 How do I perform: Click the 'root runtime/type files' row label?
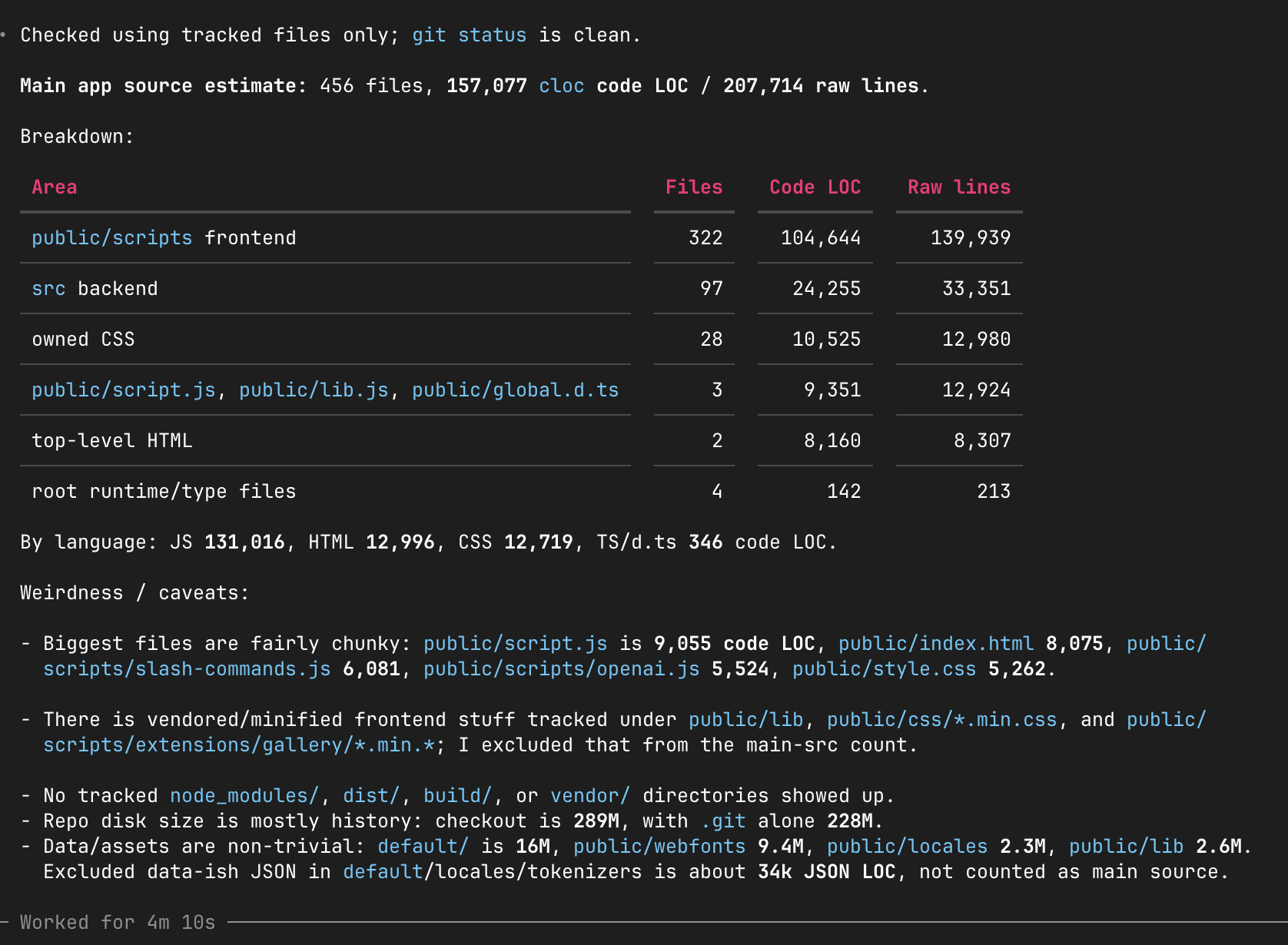164,492
